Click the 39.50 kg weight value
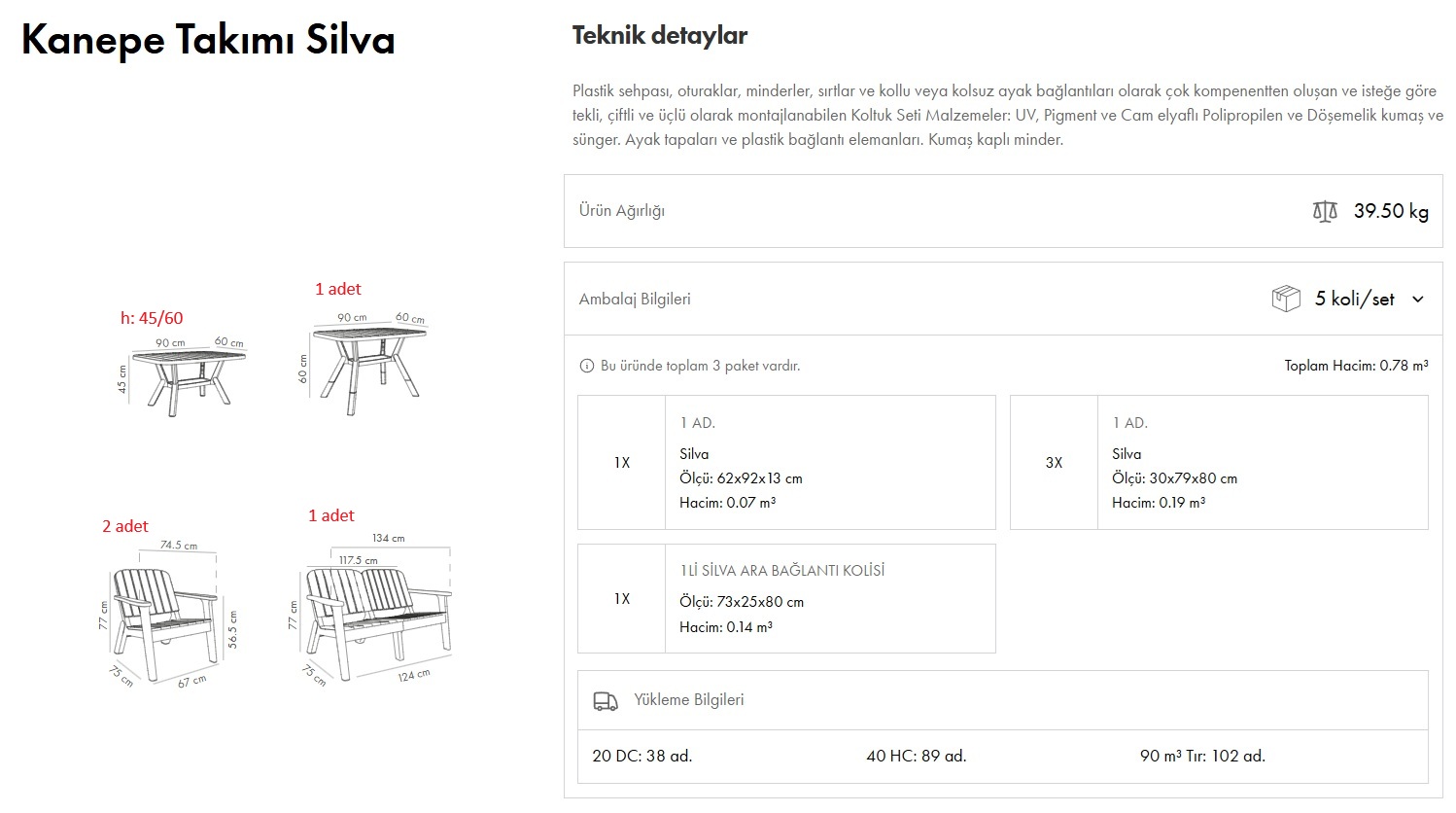 pos(1390,211)
